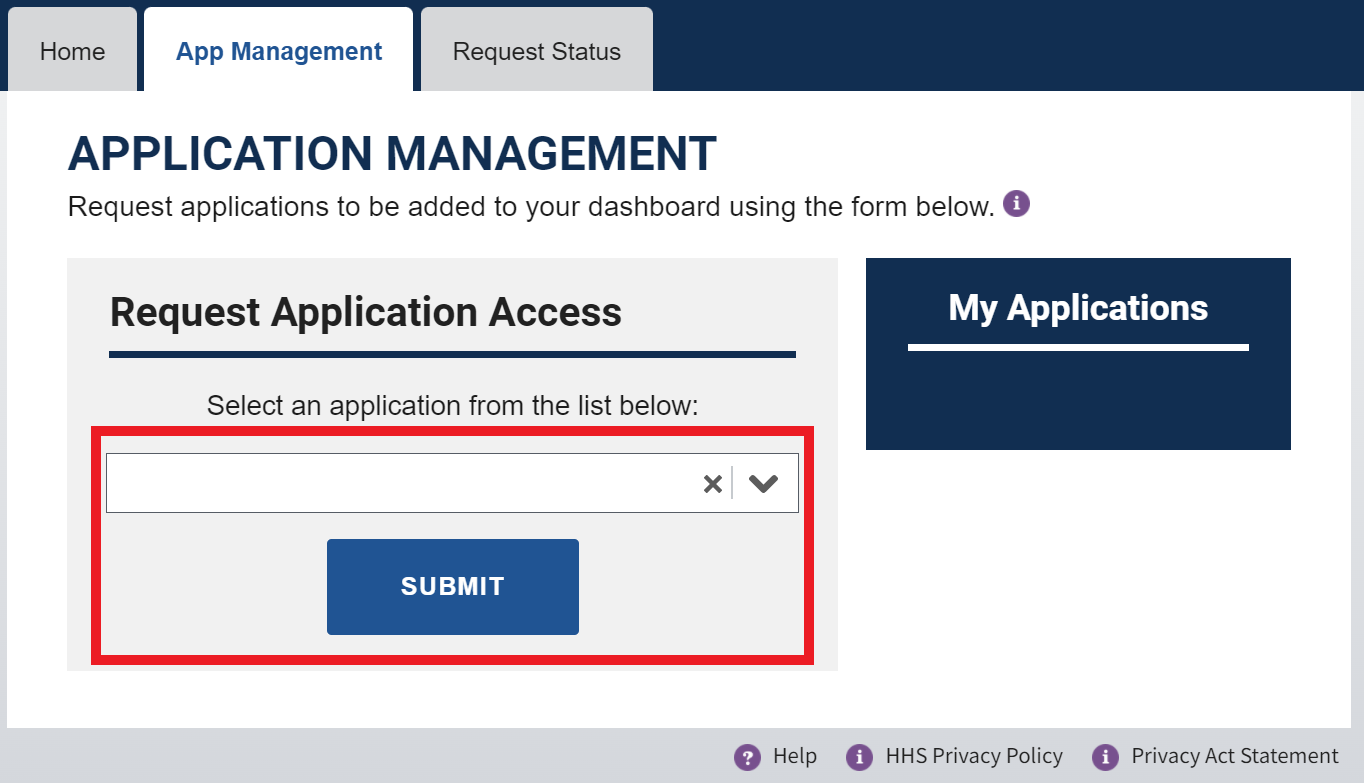Click the "Request applications to be added" description text
Image resolution: width=1364 pixels, height=783 pixels.
pos(530,207)
